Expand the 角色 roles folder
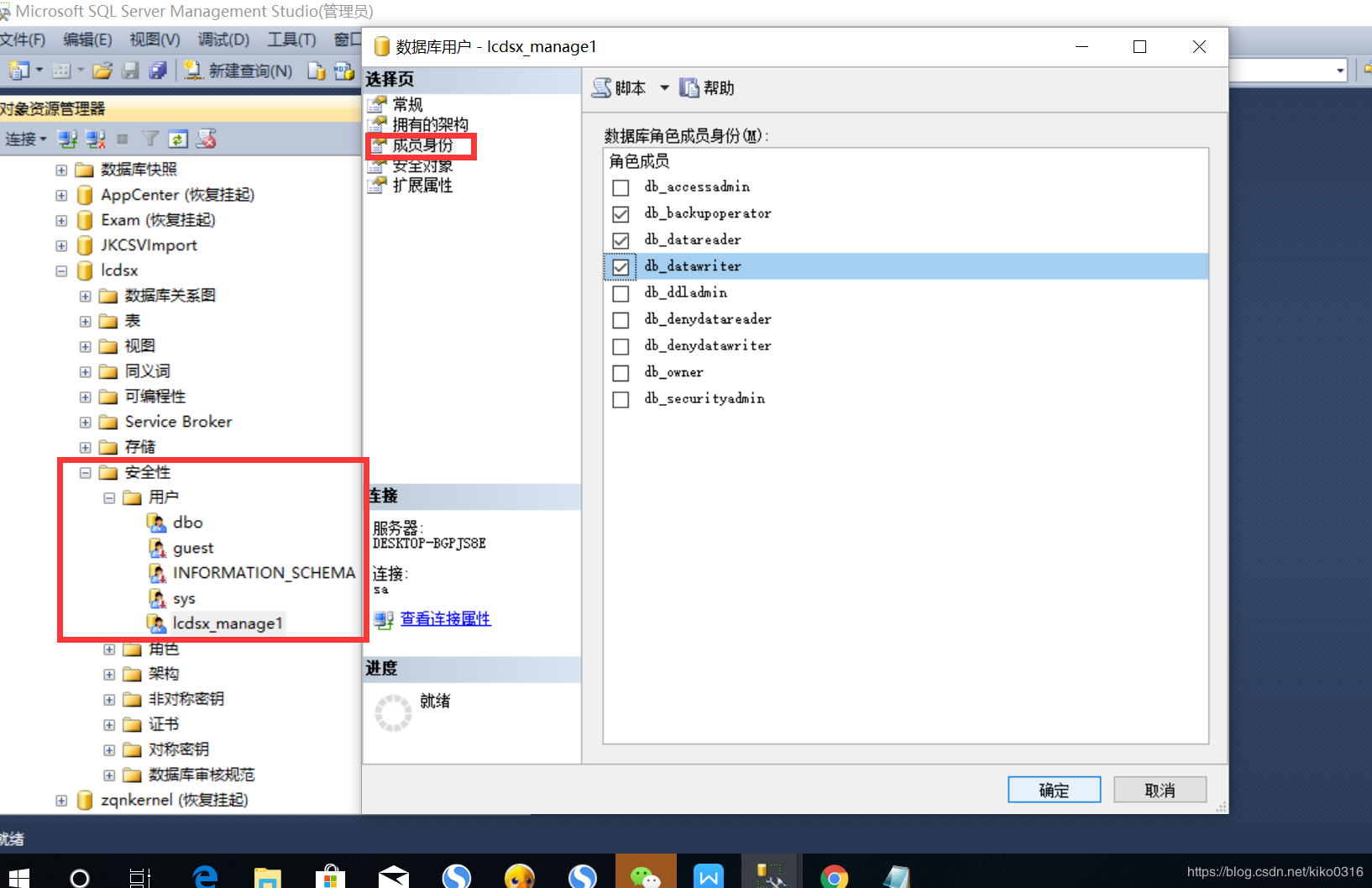The width and height of the screenshot is (1372, 888). coord(109,649)
